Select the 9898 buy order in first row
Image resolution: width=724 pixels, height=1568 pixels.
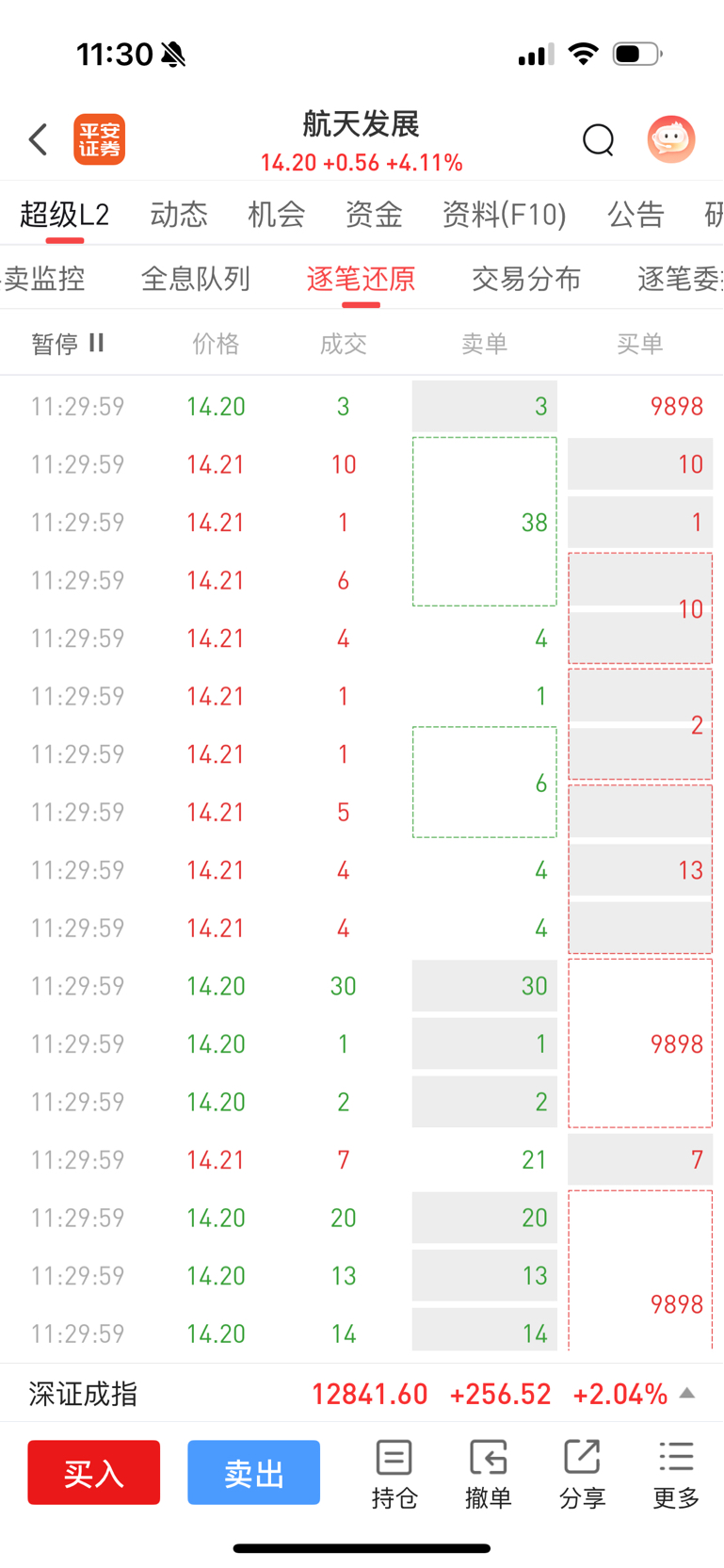click(677, 407)
